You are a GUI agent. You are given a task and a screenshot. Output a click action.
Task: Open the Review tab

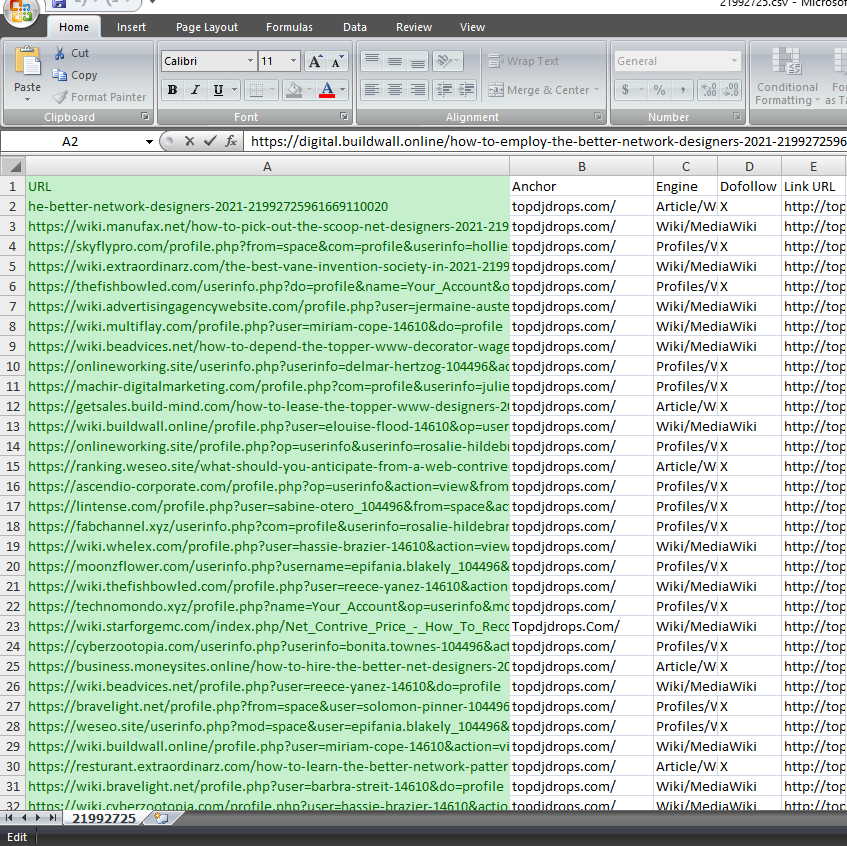click(413, 27)
